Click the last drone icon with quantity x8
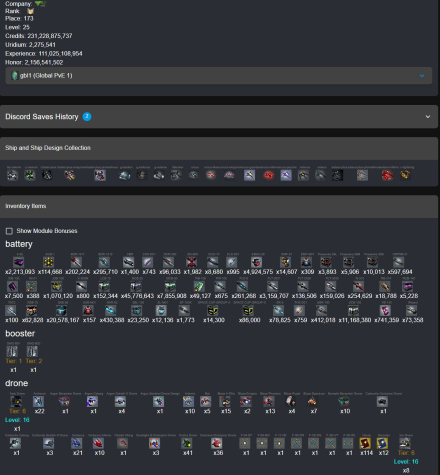Viewport: 440px width, 475px height. pos(405,443)
